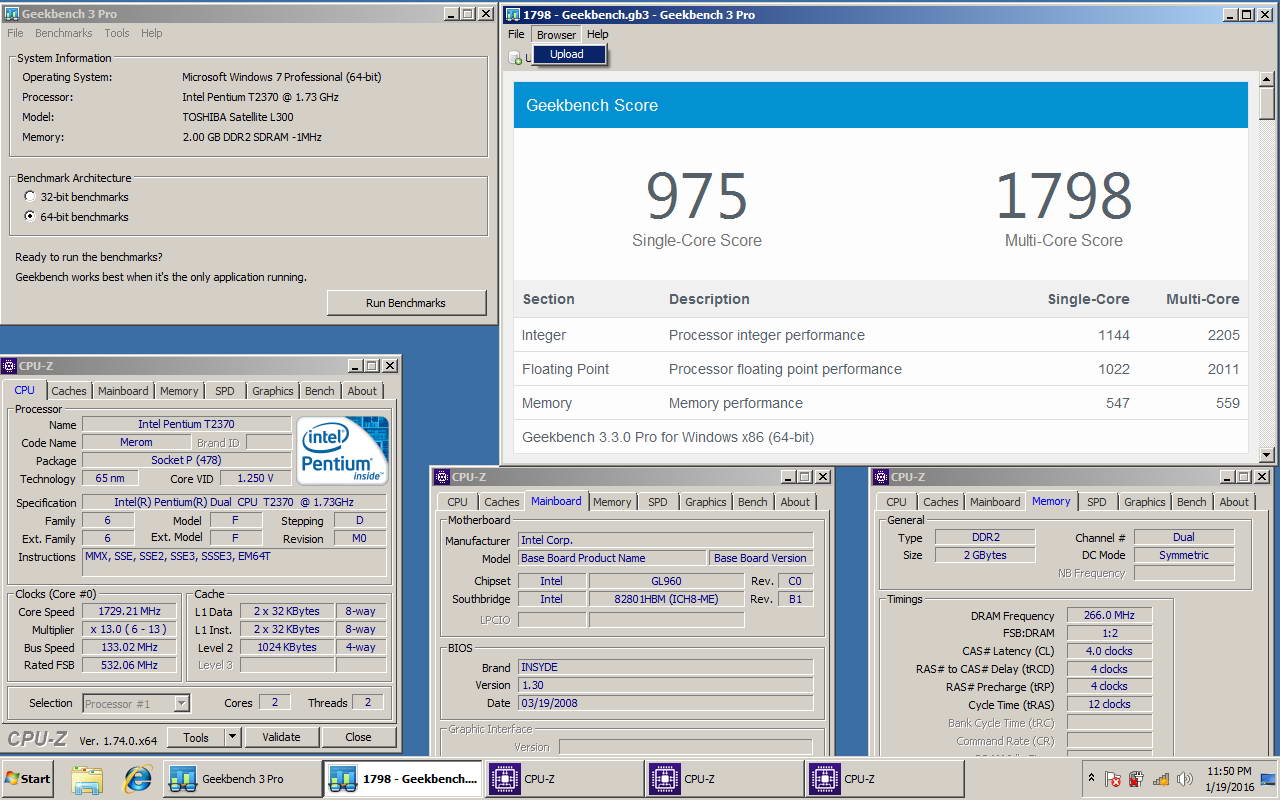The image size is (1280, 800).
Task: Open Help menu in the results window
Action: (x=598, y=34)
